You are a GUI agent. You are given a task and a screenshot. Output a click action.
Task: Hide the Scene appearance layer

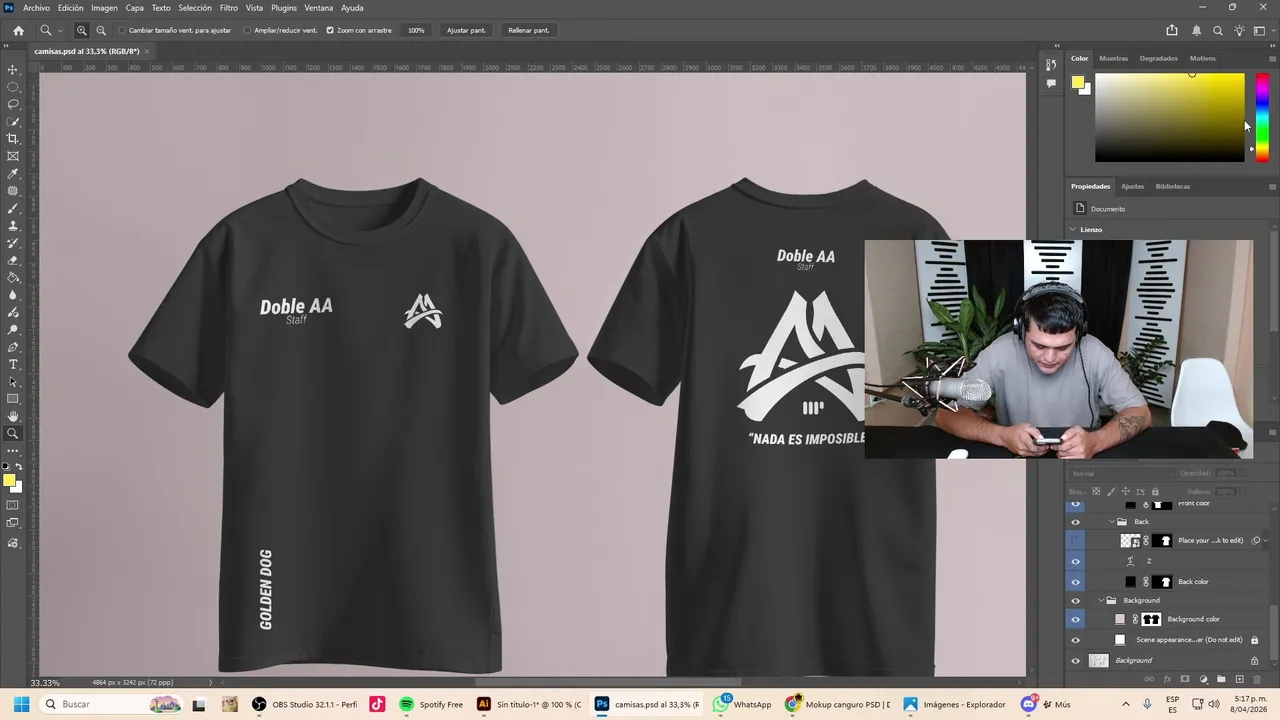point(1076,640)
